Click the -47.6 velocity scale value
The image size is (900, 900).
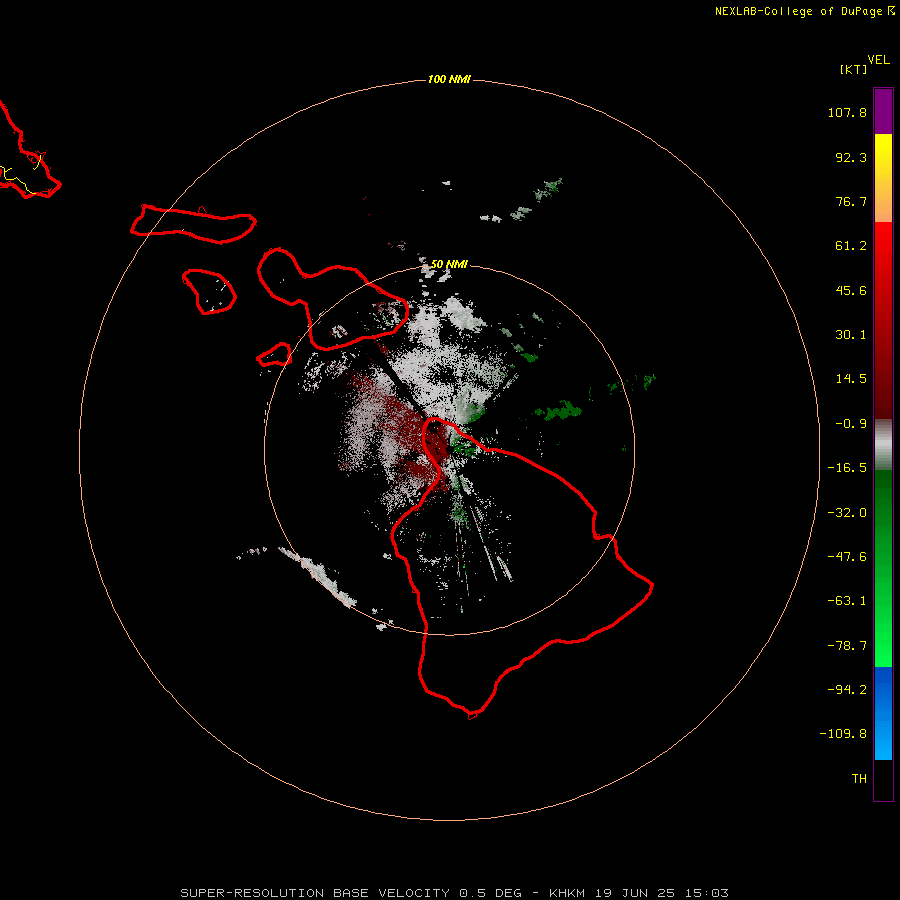tap(847, 557)
